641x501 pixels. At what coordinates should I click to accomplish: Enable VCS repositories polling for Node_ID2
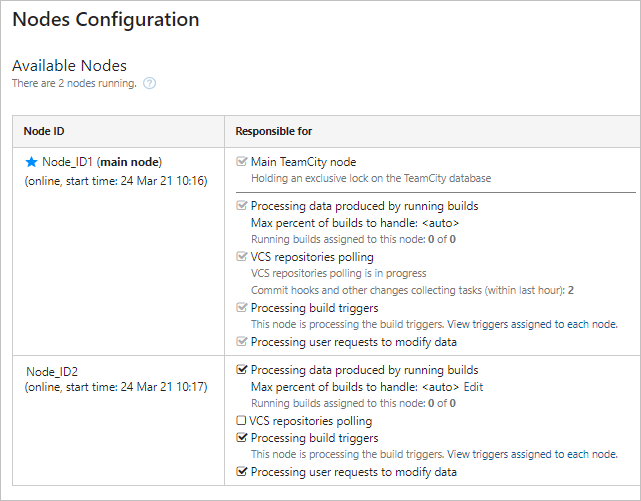click(241, 420)
